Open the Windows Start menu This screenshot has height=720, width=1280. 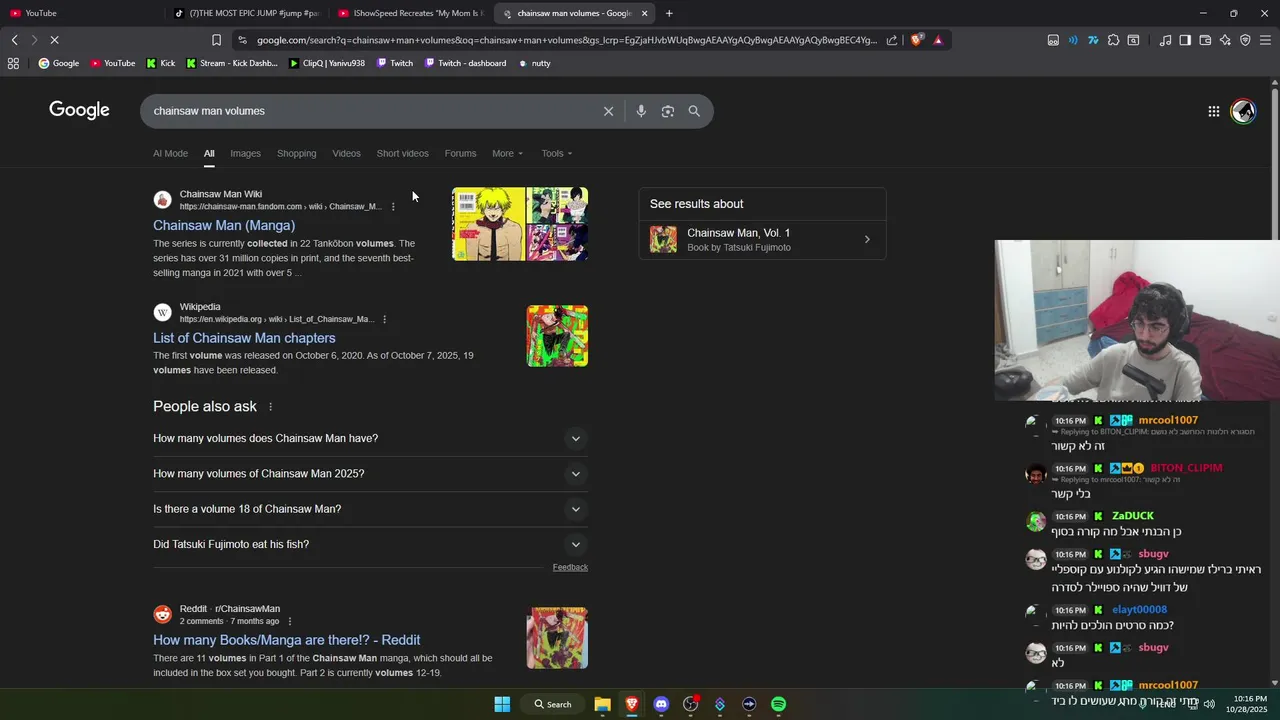tap(502, 704)
